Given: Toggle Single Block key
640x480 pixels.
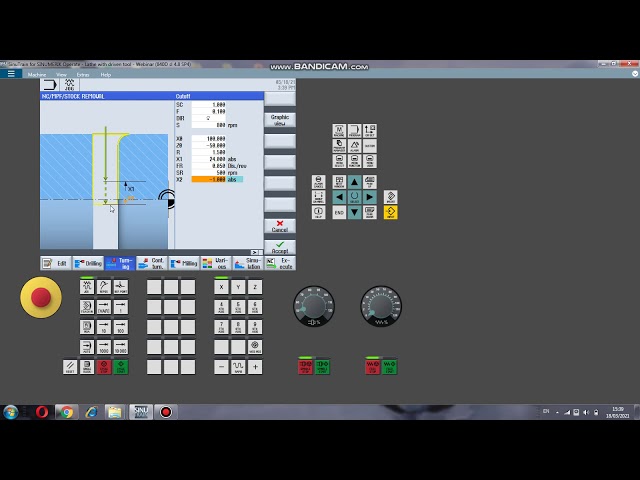Looking at the screenshot, I should [87, 367].
